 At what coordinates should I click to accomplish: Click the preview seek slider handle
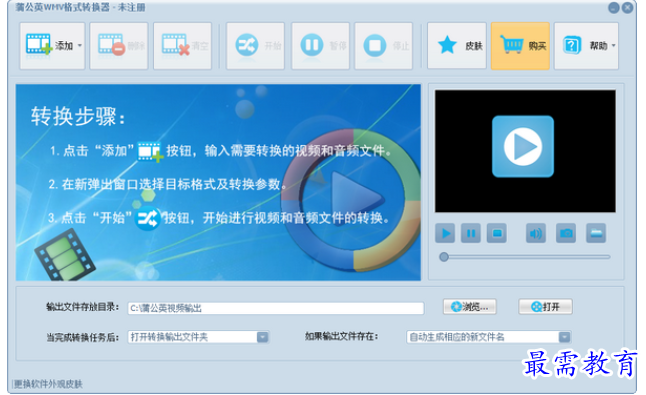click(x=444, y=257)
